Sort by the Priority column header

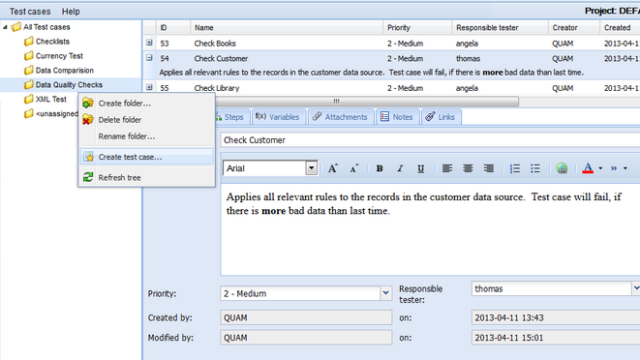[418, 28]
